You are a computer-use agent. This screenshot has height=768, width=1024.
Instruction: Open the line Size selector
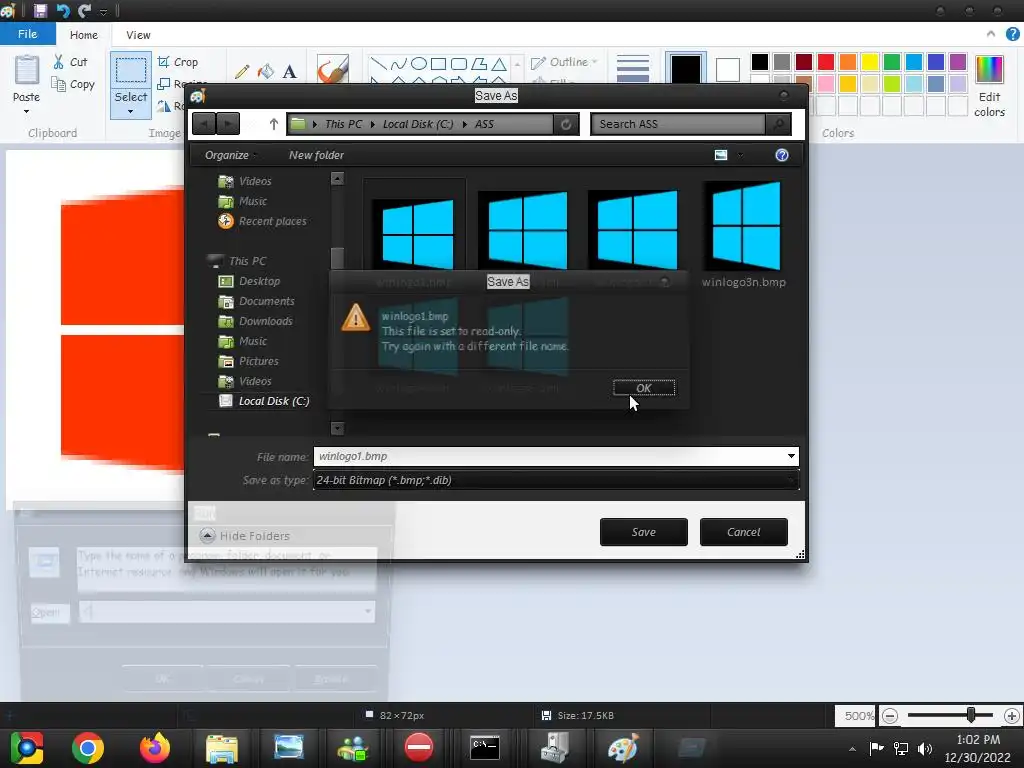(x=633, y=69)
